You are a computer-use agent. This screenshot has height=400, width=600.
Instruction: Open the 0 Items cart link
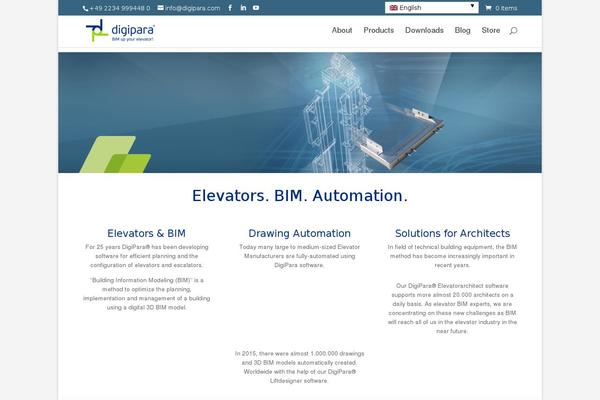click(506, 8)
